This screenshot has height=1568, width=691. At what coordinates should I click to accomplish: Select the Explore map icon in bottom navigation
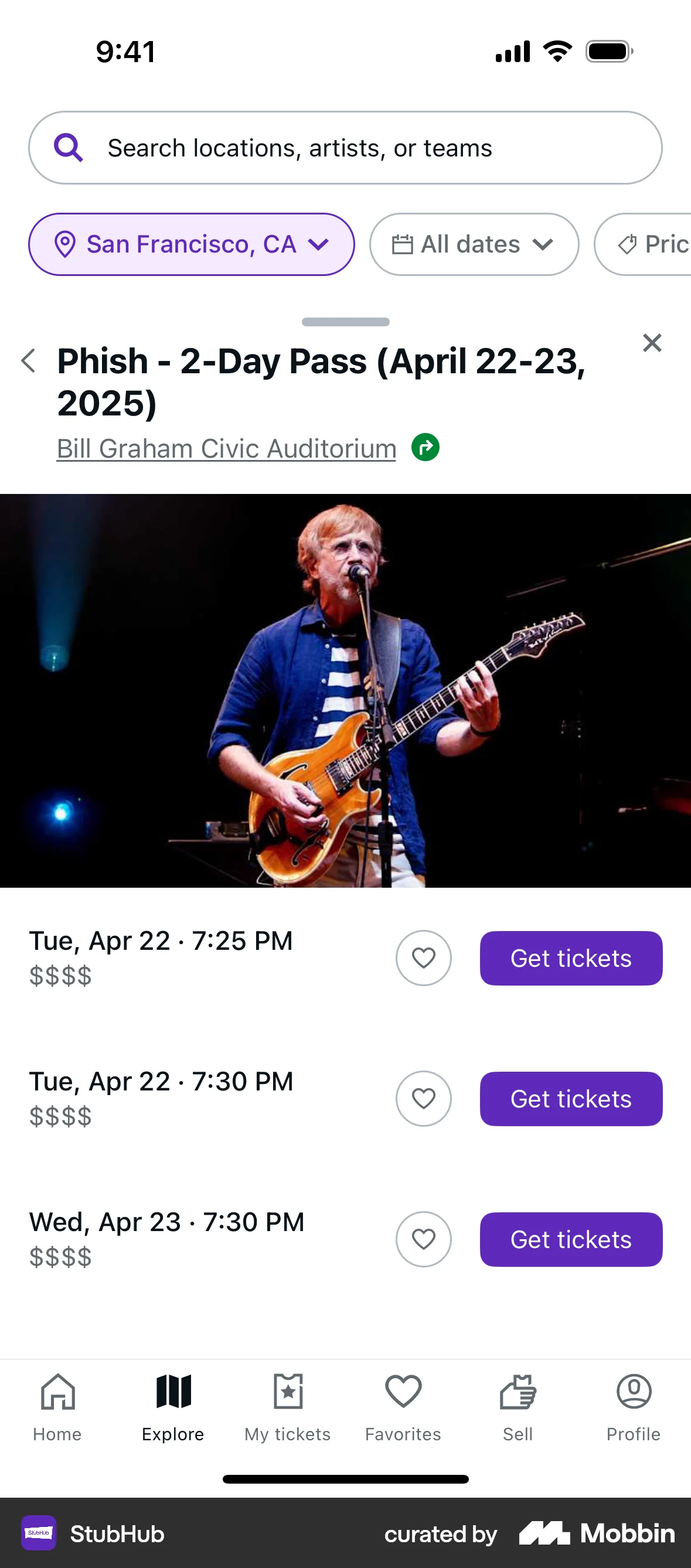pos(172,1392)
